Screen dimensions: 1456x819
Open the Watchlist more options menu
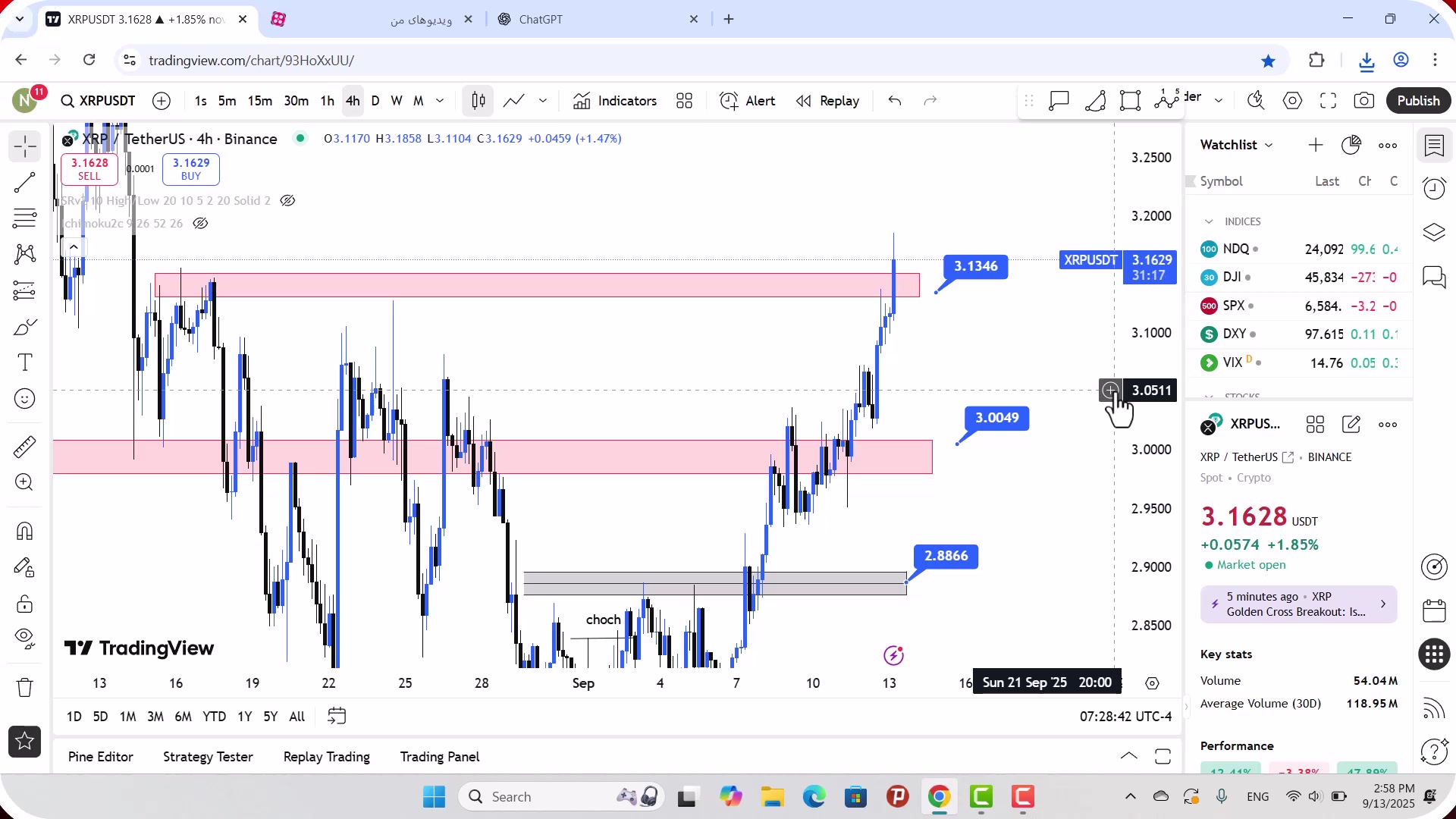(x=1388, y=145)
